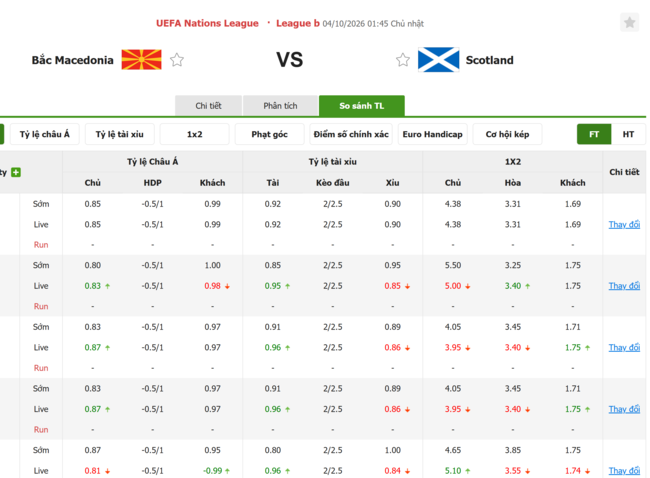
Task: Click the HDP column header
Action: (153, 183)
